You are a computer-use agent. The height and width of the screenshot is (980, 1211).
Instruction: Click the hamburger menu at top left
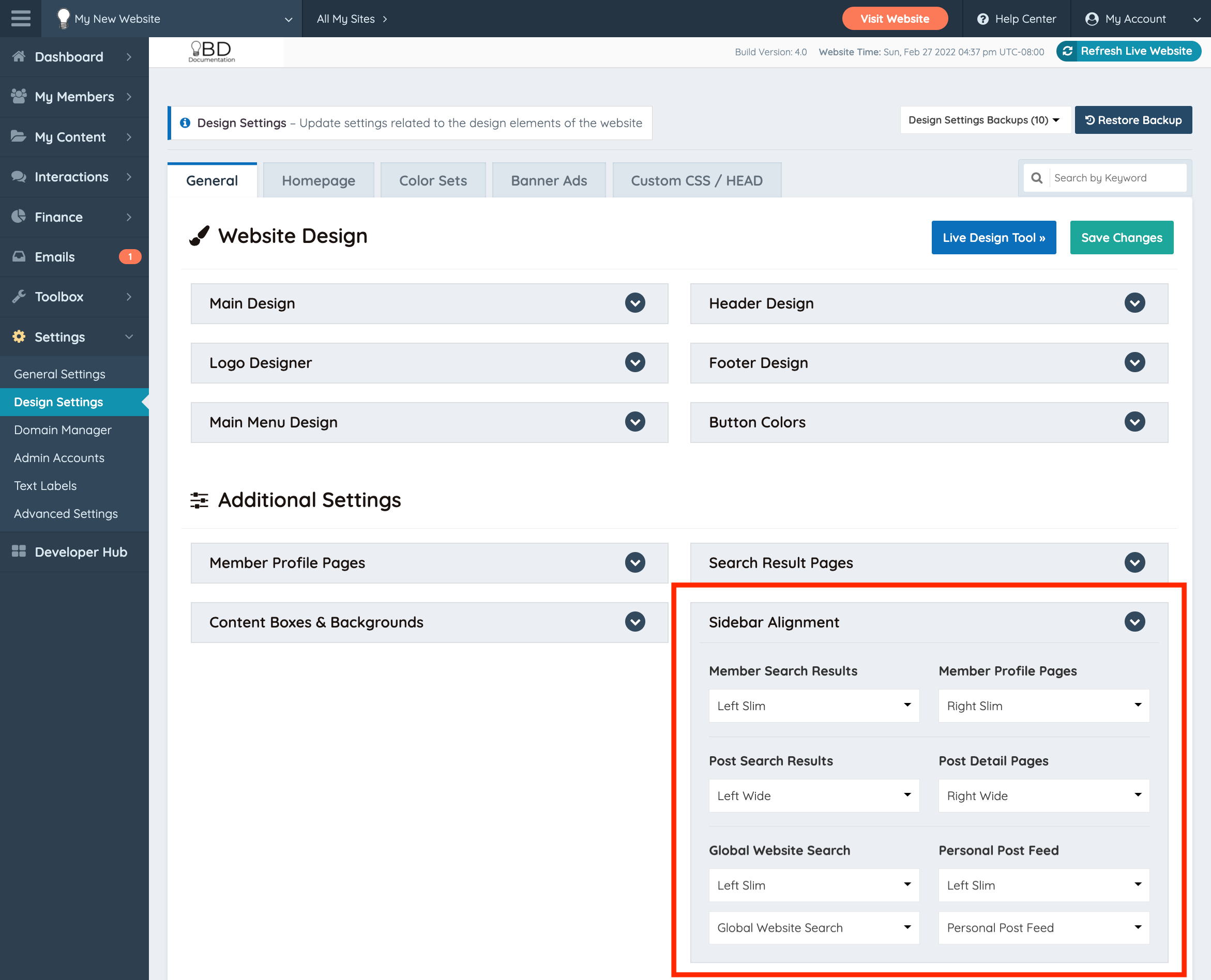pyautogui.click(x=21, y=19)
